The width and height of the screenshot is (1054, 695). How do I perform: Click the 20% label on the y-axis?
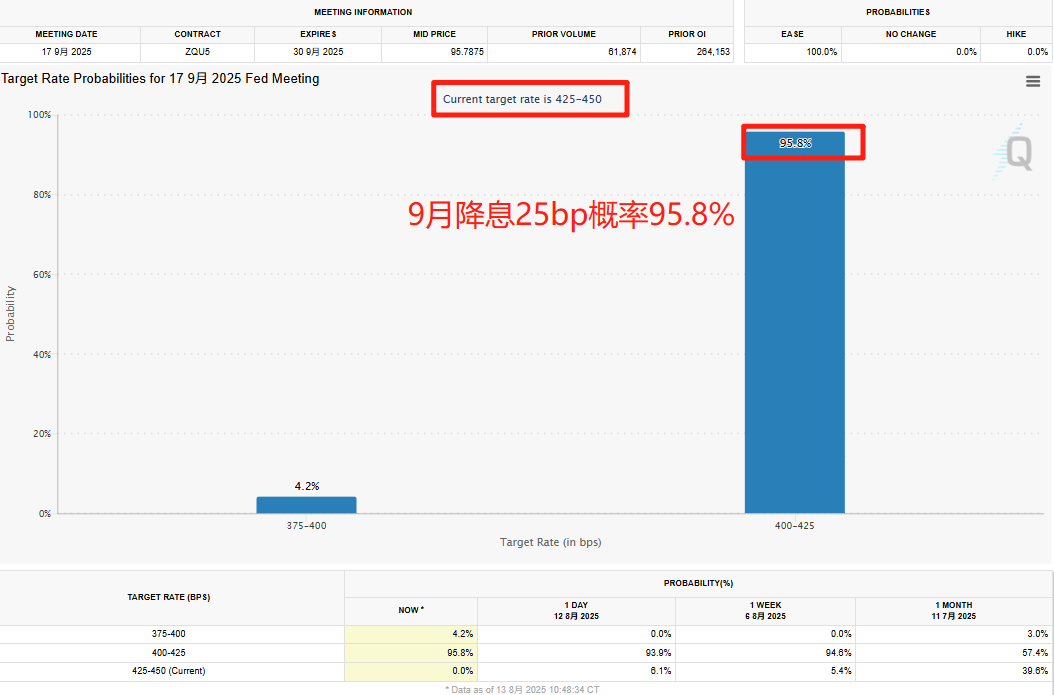(42, 434)
